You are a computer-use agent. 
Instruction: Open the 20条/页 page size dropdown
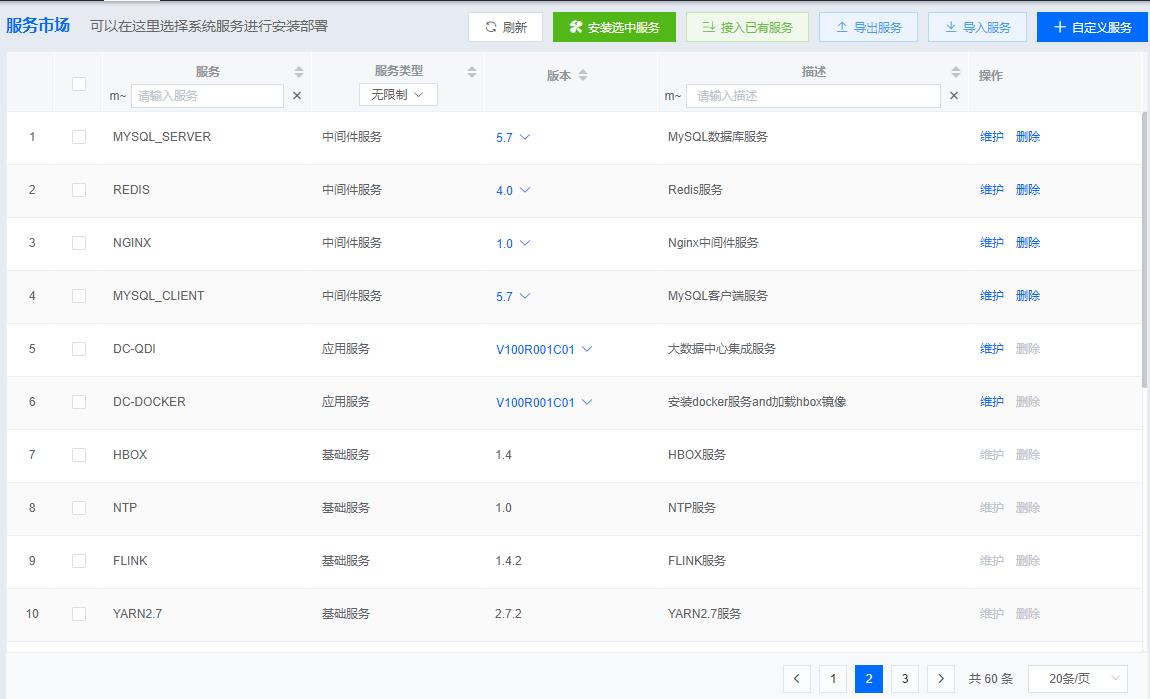[x=1078, y=678]
